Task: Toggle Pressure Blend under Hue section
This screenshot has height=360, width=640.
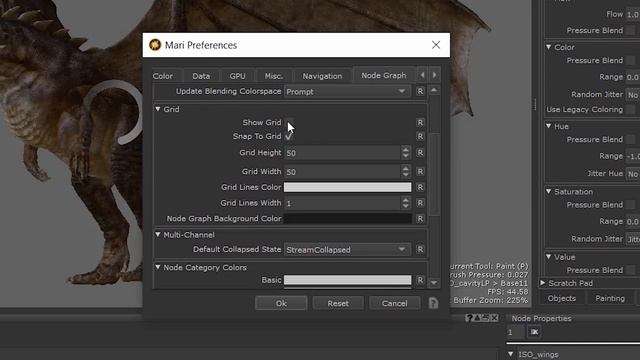Action: [x=631, y=140]
